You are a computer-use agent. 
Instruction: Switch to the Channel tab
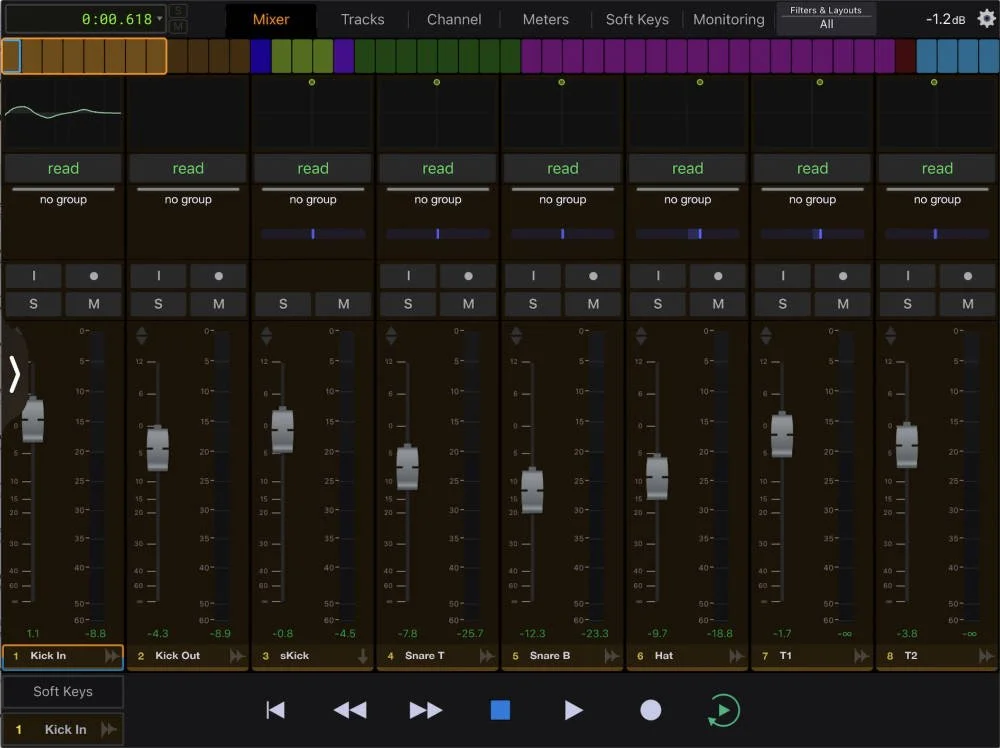[454, 19]
